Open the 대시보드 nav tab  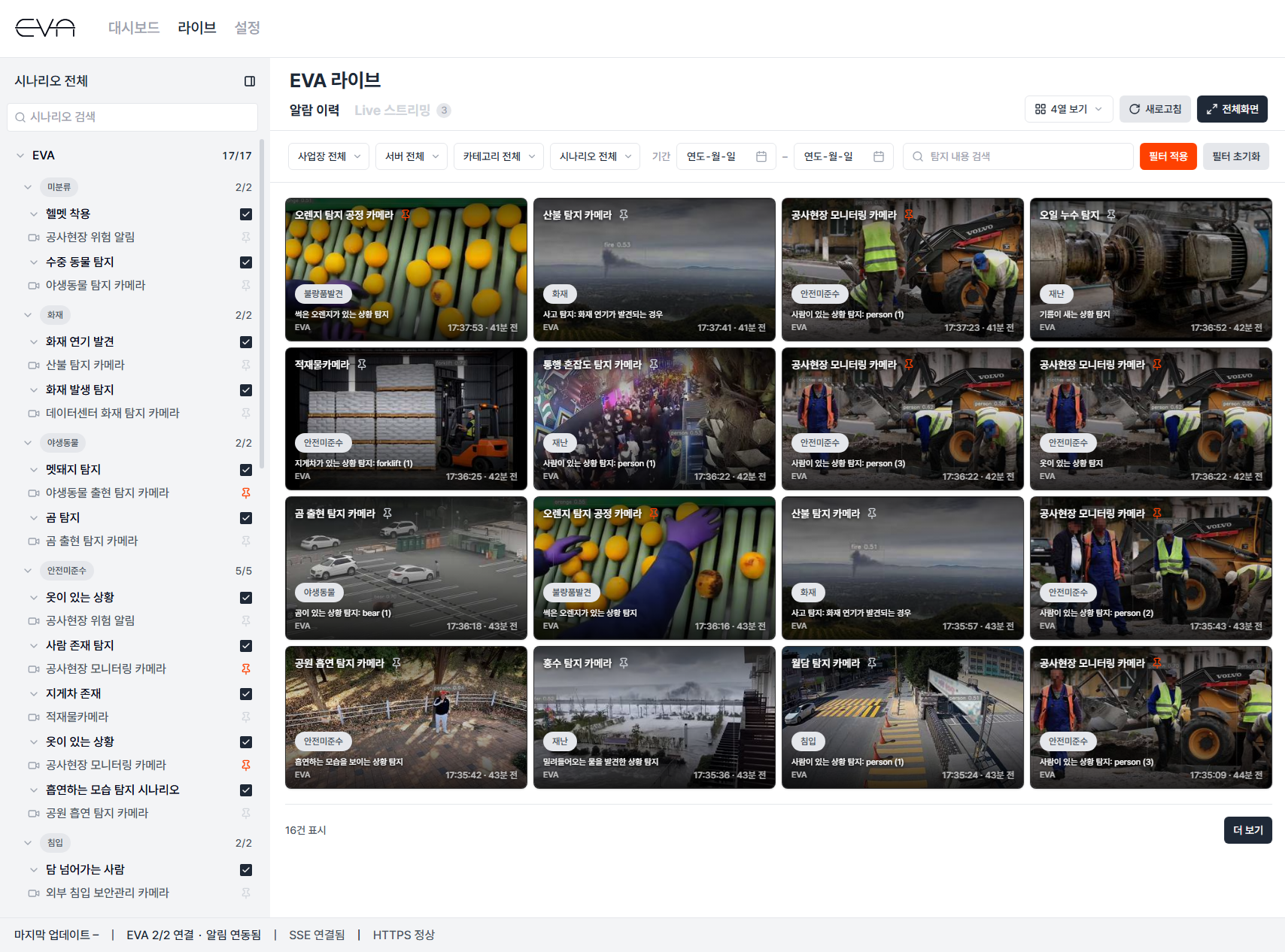[x=134, y=28]
